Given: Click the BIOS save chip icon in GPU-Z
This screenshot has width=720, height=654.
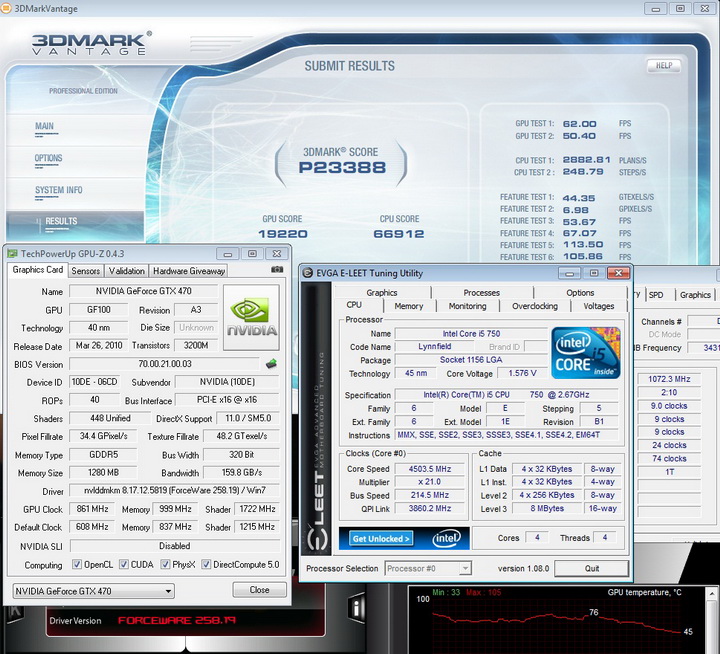Looking at the screenshot, I should (271, 364).
